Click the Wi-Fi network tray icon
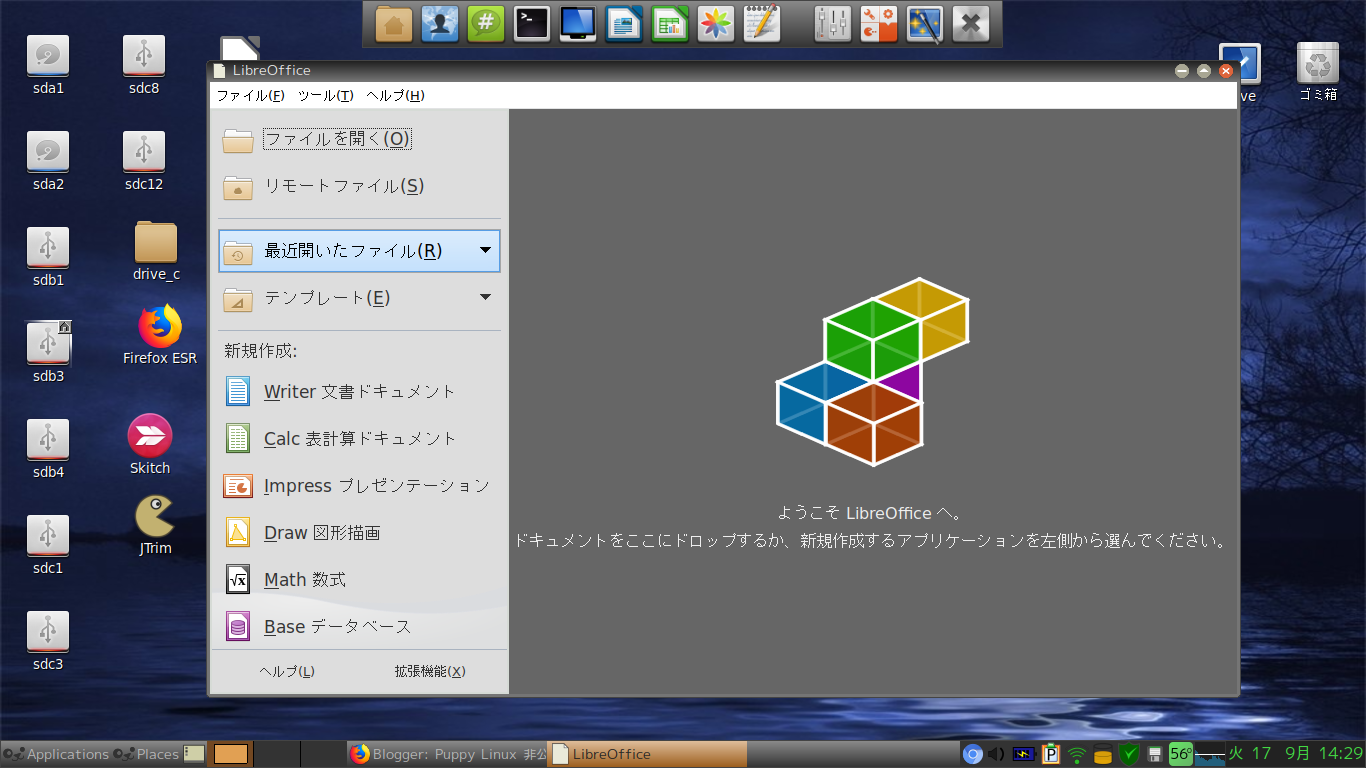This screenshot has height=768, width=1366. [1077, 755]
